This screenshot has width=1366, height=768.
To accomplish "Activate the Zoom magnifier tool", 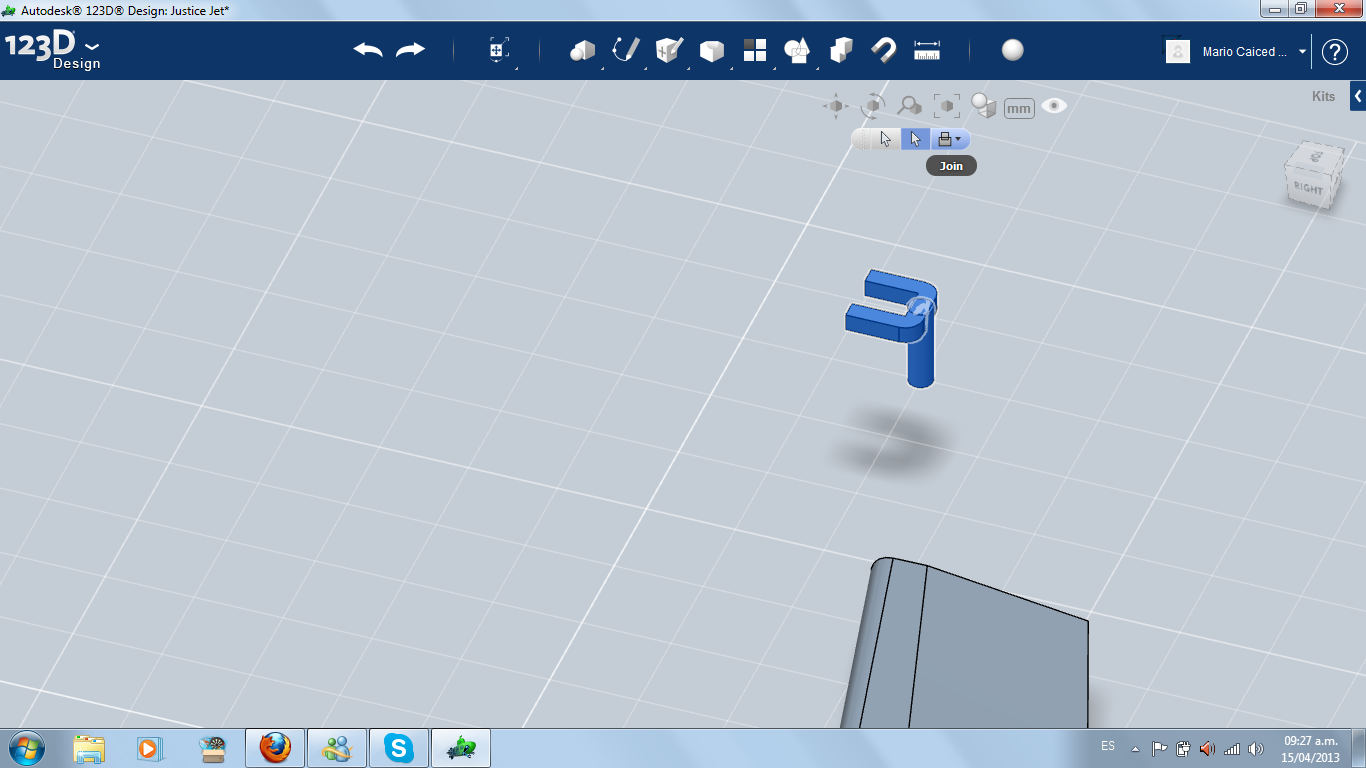I will (910, 105).
